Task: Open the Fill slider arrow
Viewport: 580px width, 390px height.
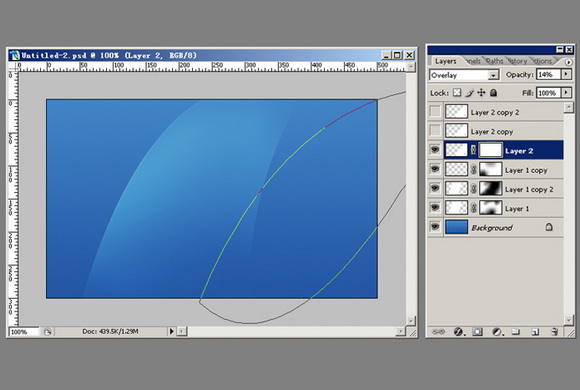Action: 566,93
